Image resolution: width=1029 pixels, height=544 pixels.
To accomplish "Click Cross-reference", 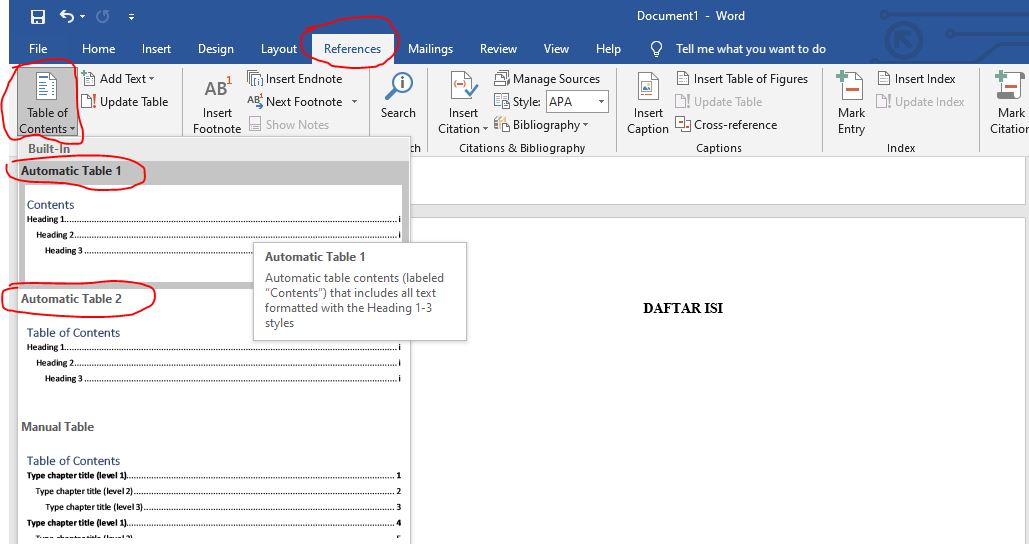I will 726,125.
